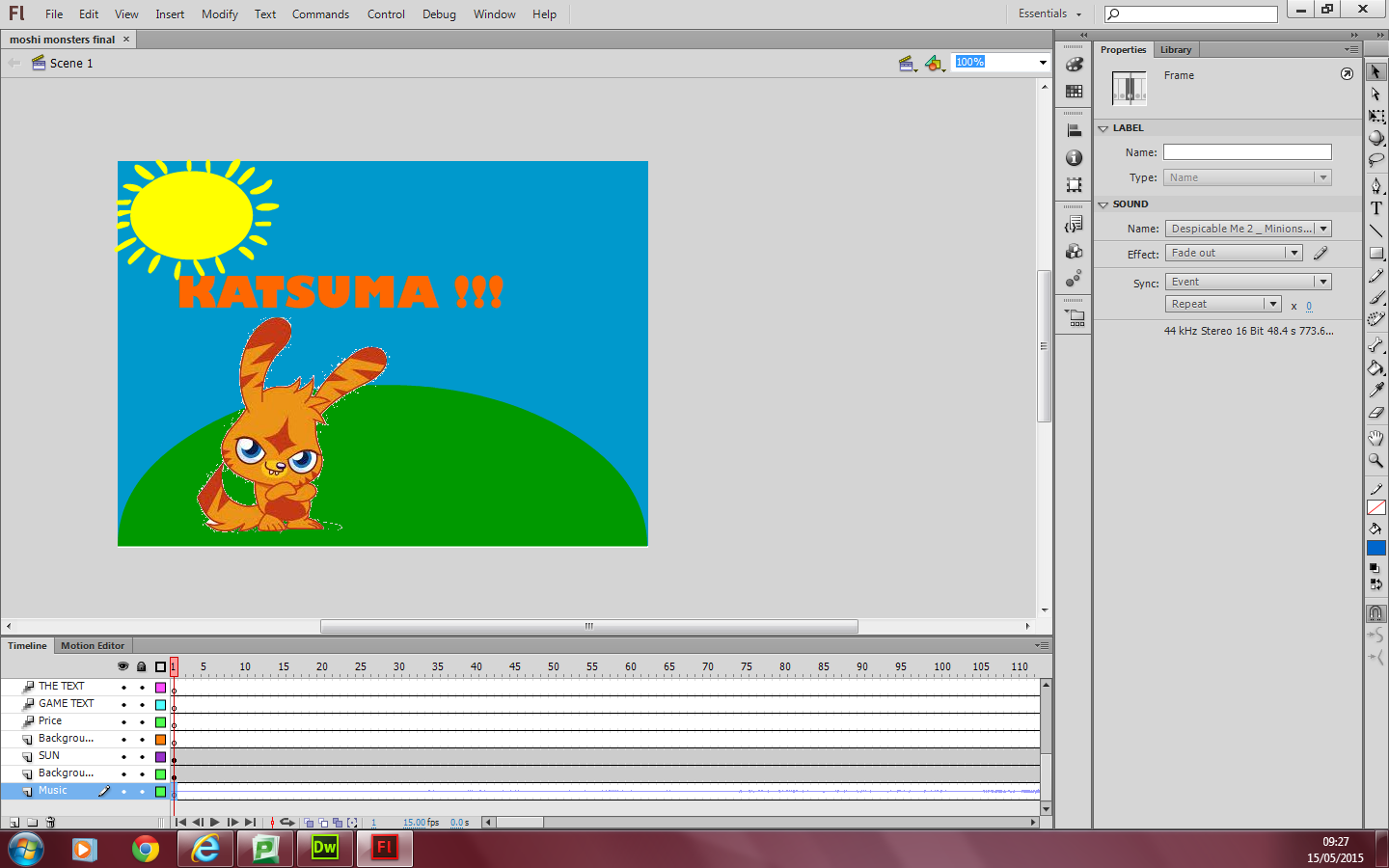Select the Lasso tool

pos(1376,160)
